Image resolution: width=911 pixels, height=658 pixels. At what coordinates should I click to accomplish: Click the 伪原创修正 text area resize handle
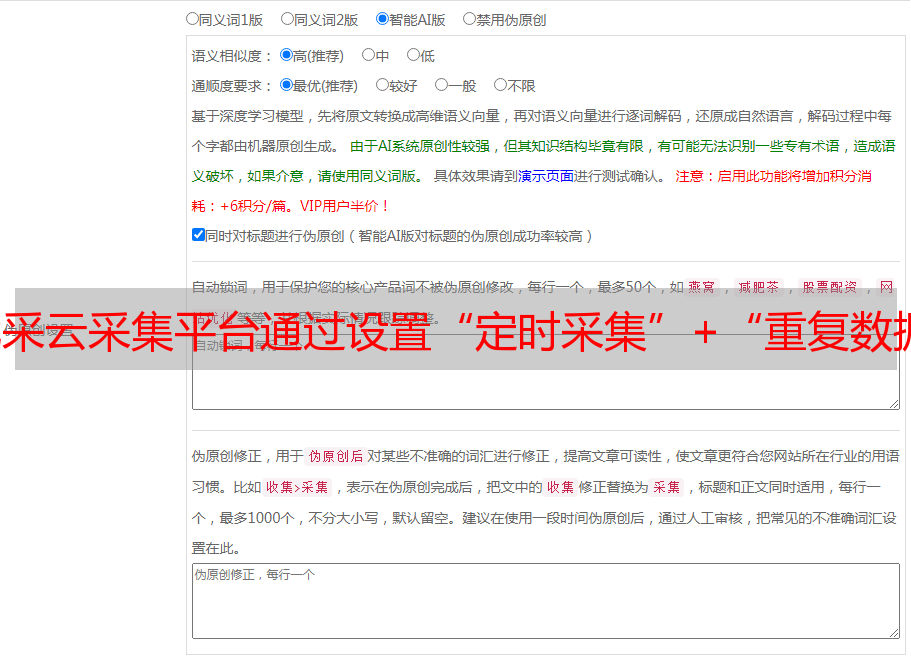pos(894,634)
